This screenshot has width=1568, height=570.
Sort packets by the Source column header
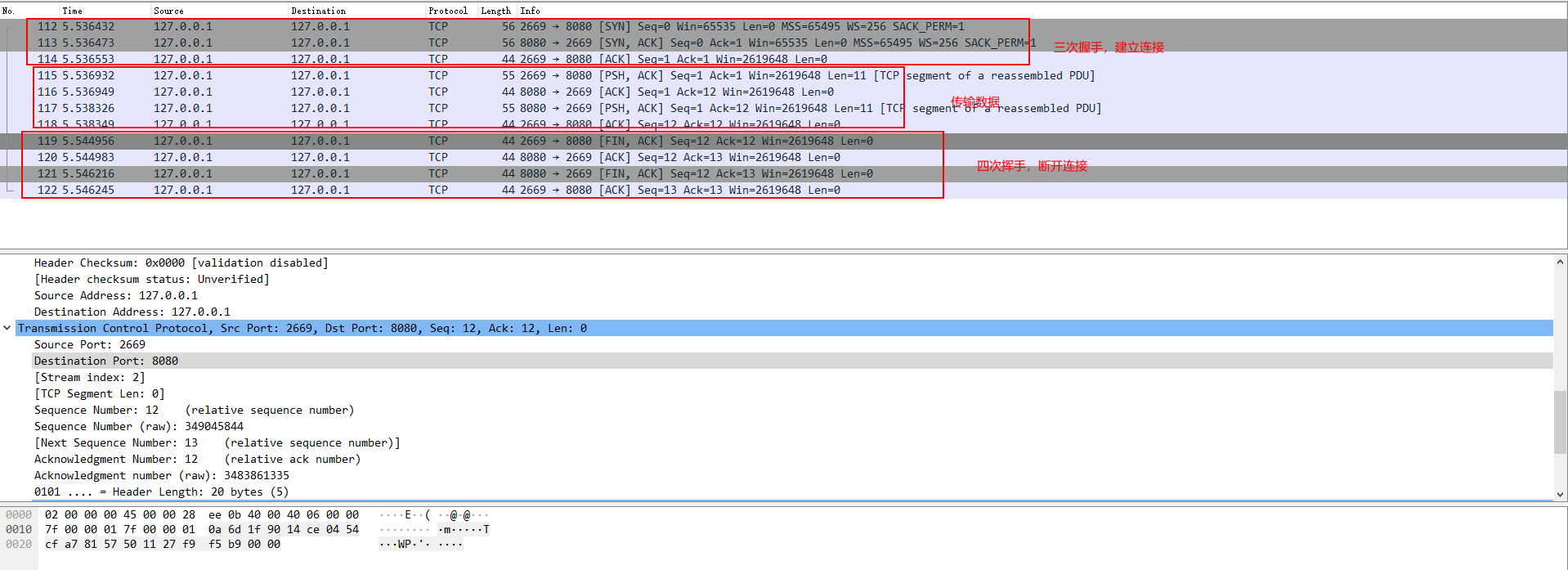click(x=168, y=11)
